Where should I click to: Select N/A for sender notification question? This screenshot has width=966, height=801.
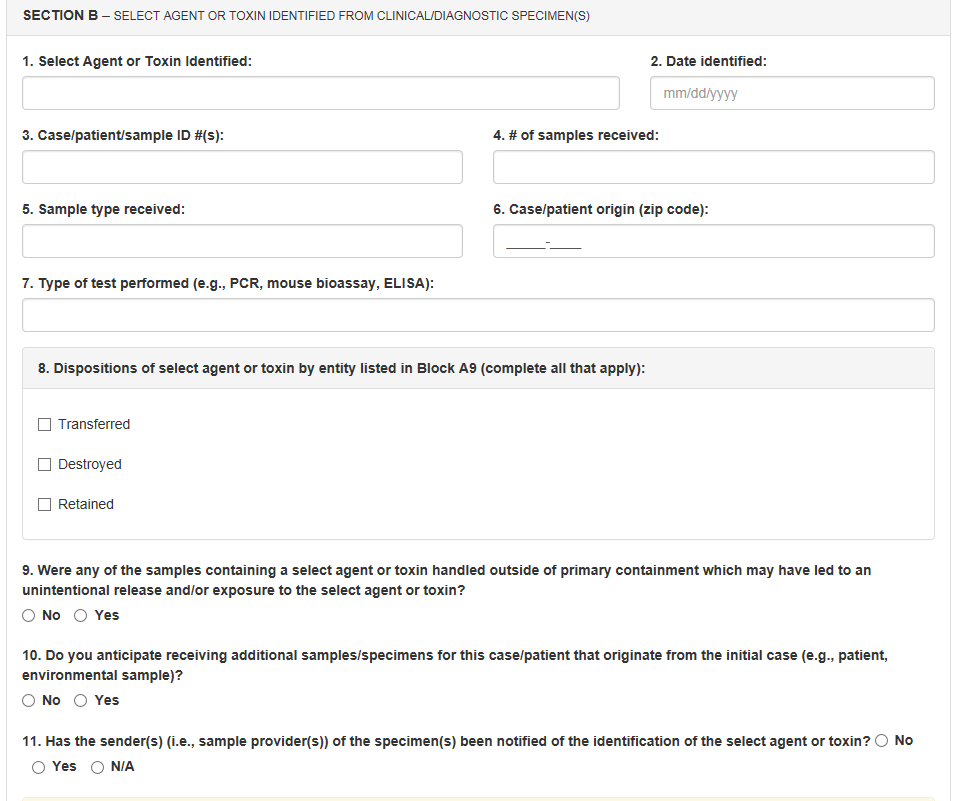[97, 767]
